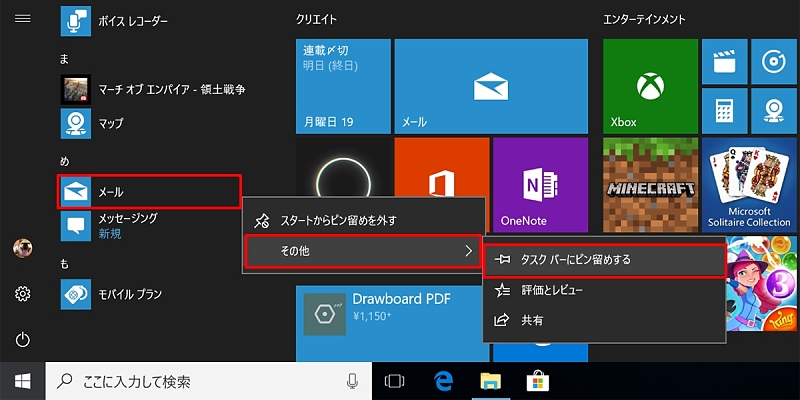Open the calendar tile showing 月曜日 19

click(x=343, y=86)
